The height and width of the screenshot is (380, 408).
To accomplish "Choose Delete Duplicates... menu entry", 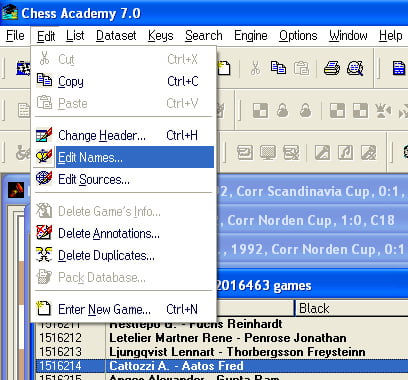I will (123, 255).
